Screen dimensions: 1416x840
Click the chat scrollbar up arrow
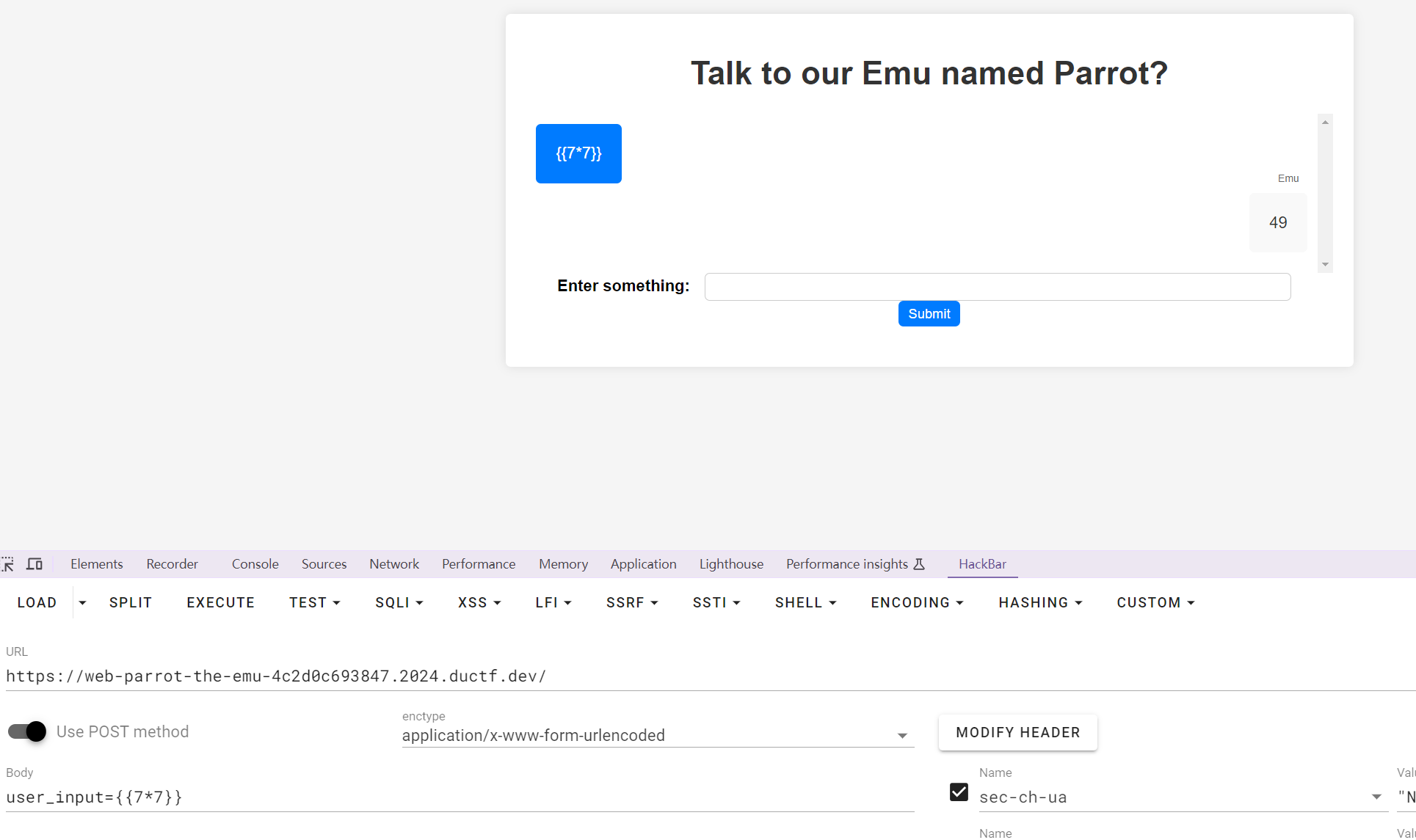[x=1325, y=123]
